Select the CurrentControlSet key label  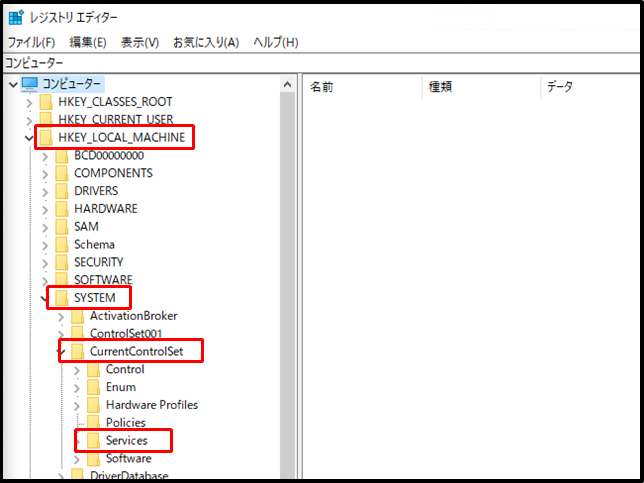[x=136, y=352]
